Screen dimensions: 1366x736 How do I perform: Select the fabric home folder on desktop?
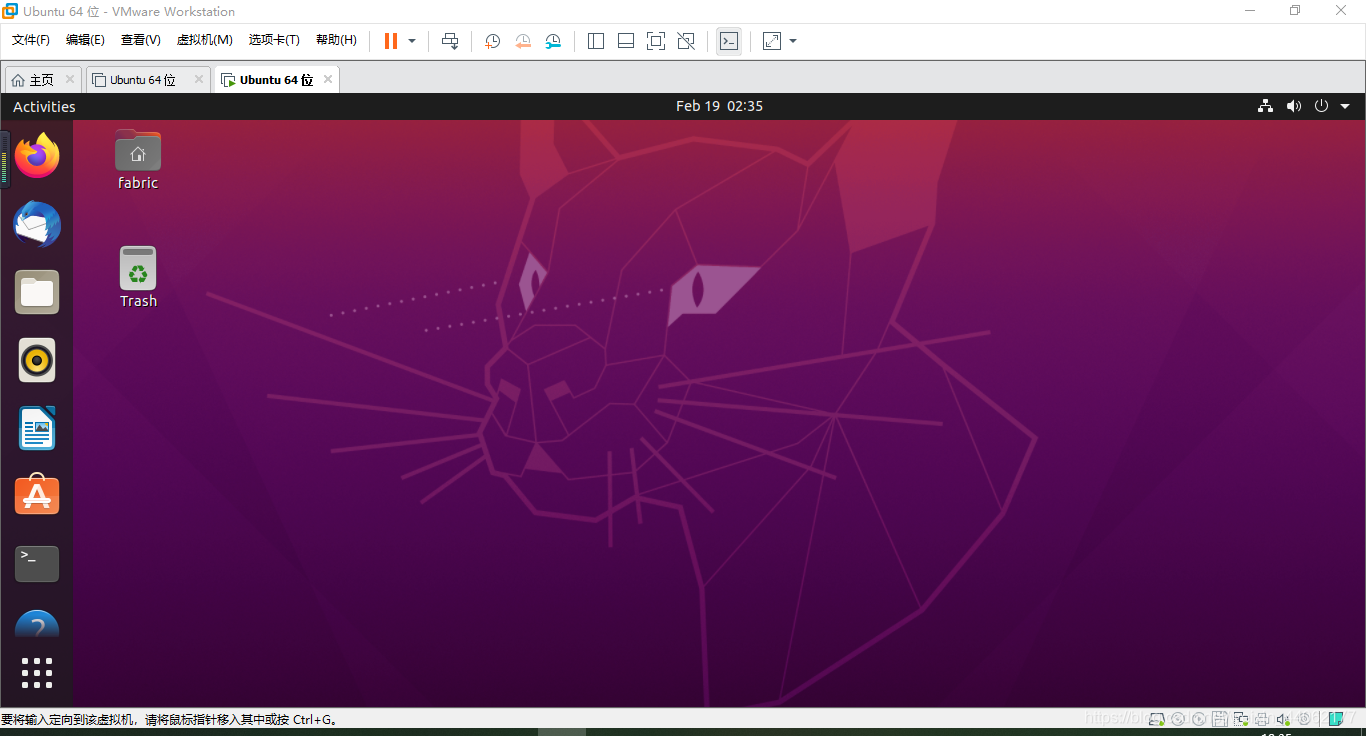(x=138, y=160)
